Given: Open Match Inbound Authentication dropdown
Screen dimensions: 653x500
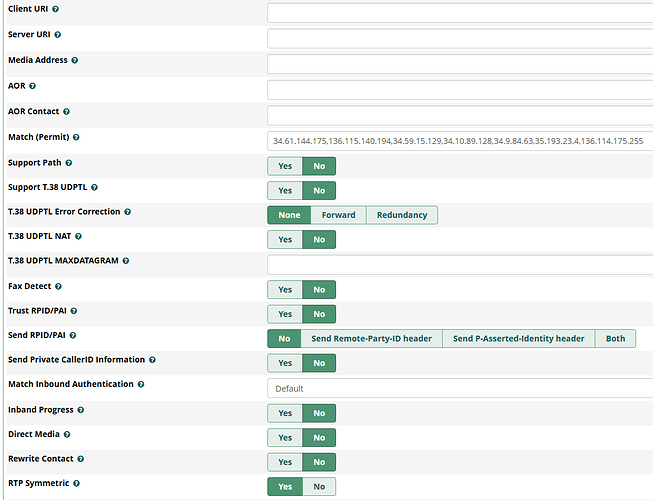Looking at the screenshot, I should [x=460, y=388].
